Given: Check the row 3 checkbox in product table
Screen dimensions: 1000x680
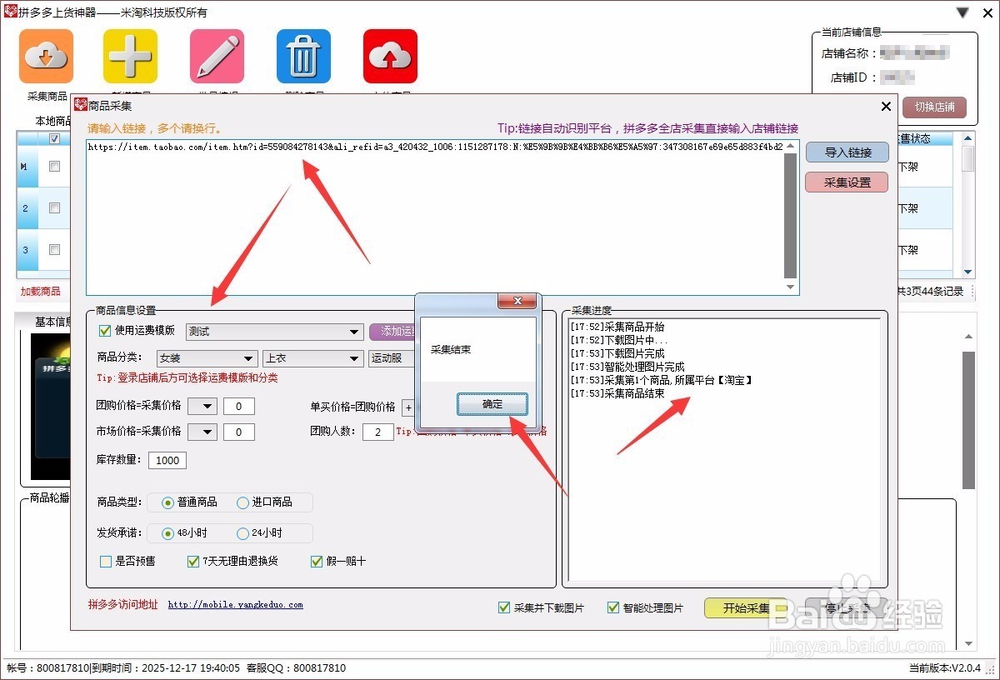Looking at the screenshot, I should [x=55, y=249].
